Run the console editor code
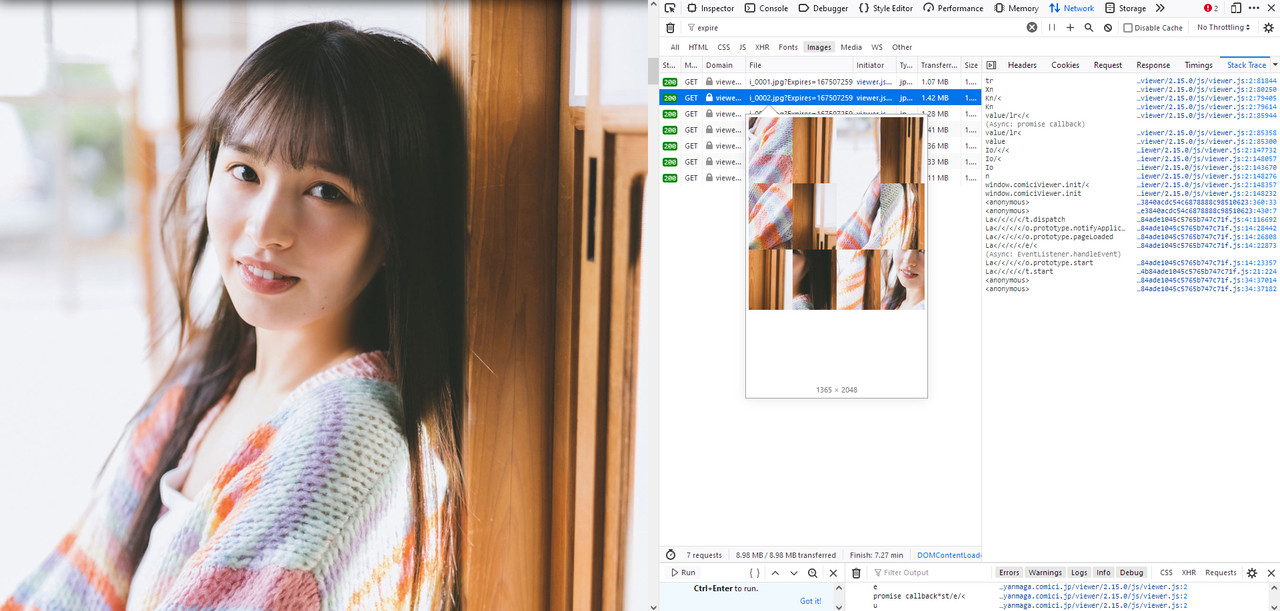 (683, 573)
